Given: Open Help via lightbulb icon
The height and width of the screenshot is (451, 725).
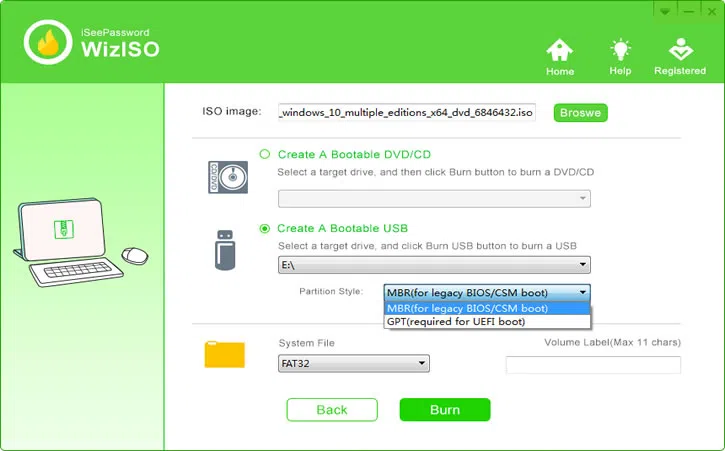Looking at the screenshot, I should pos(621,51).
